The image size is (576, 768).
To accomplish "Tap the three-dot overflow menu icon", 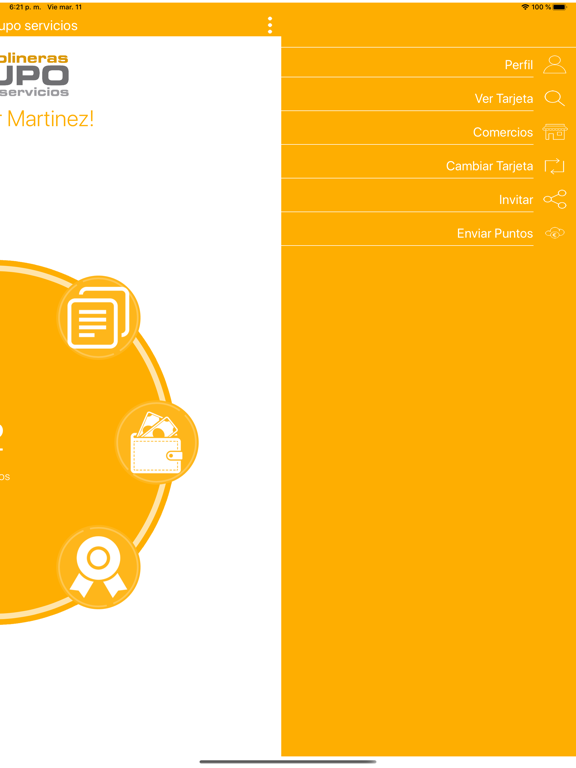I will [270, 25].
